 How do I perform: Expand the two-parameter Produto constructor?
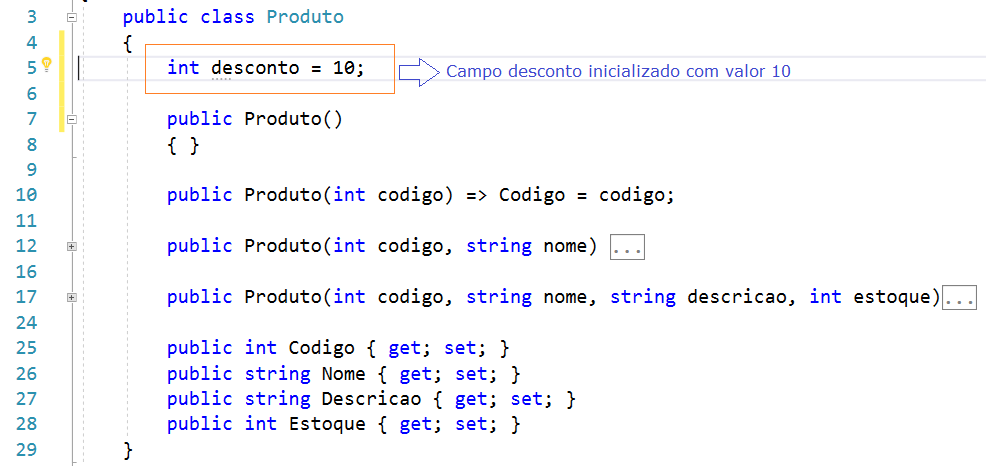(72, 247)
